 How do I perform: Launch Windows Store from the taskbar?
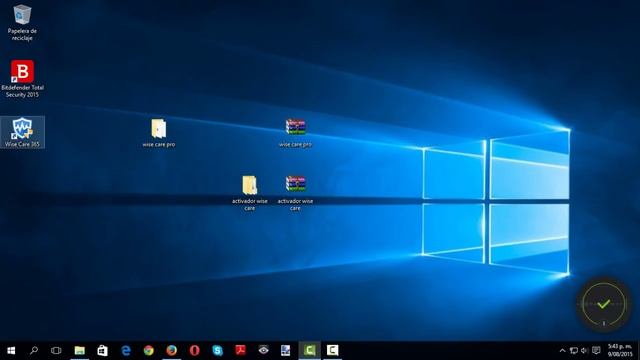pos(102,351)
